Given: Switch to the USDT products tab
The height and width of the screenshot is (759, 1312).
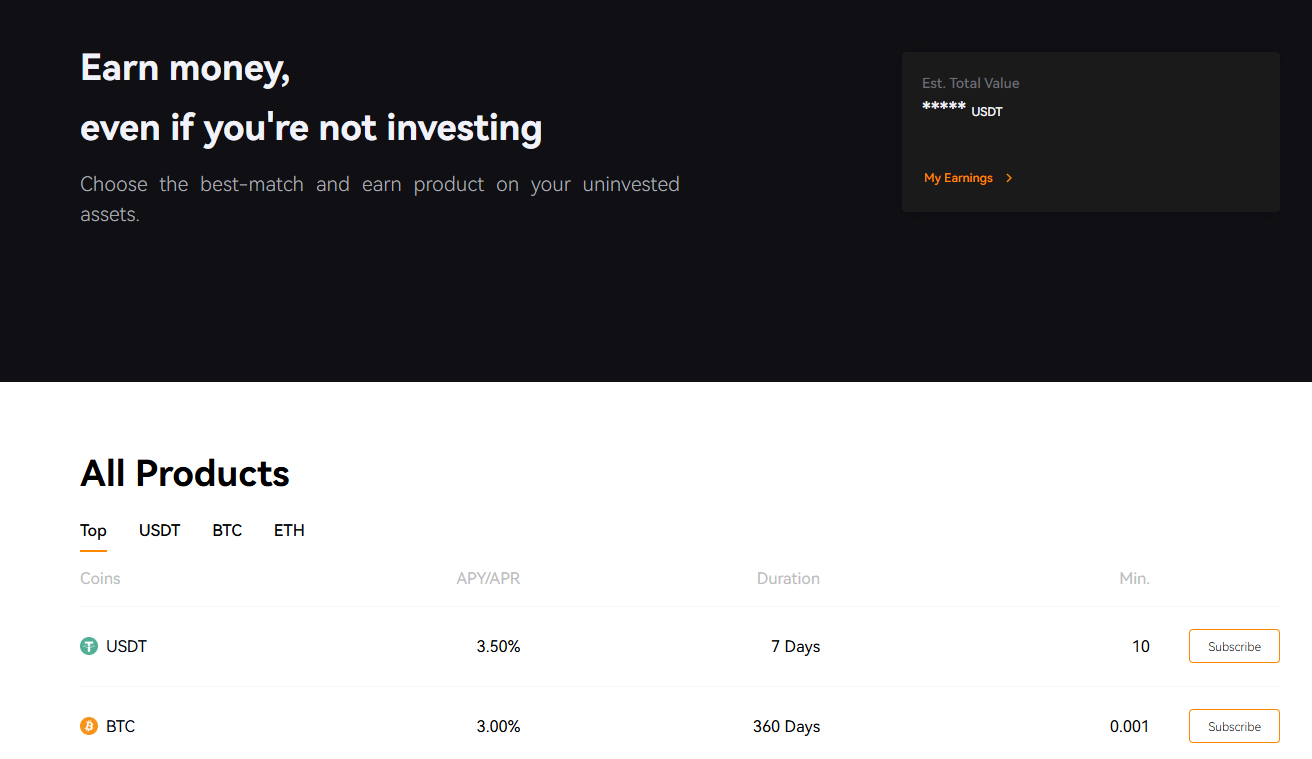Looking at the screenshot, I should (160, 531).
